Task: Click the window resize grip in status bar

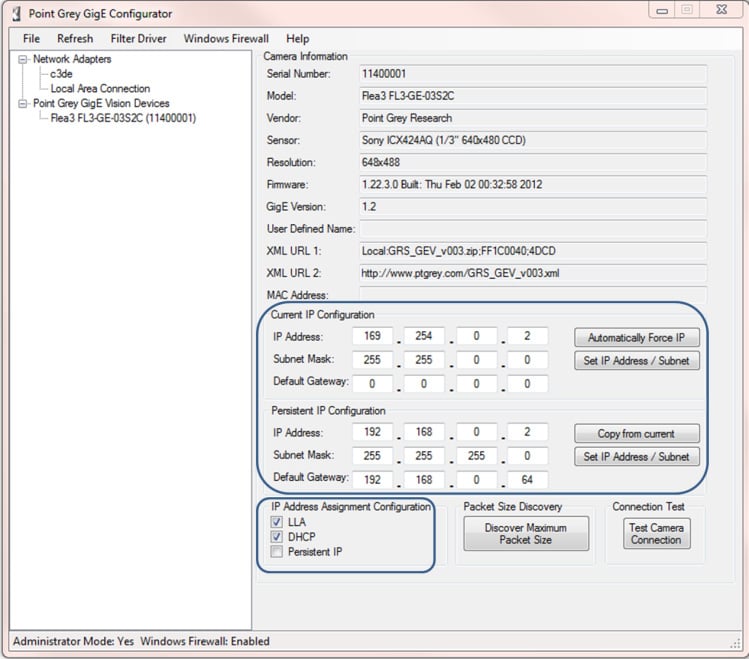Action: [x=736, y=644]
